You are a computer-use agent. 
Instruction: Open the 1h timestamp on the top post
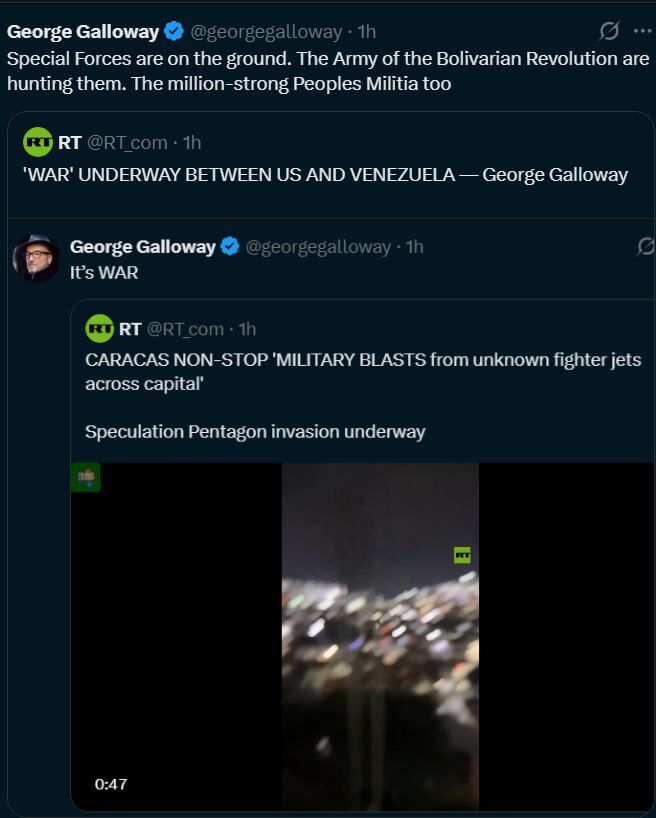tap(366, 32)
